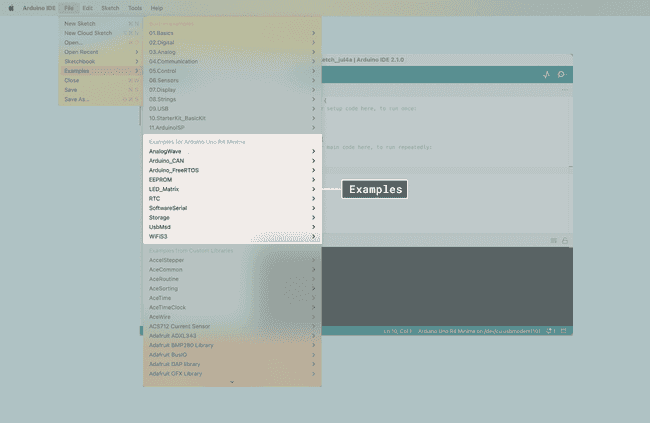Toggle the bottom panel icon in status bar

564,330
